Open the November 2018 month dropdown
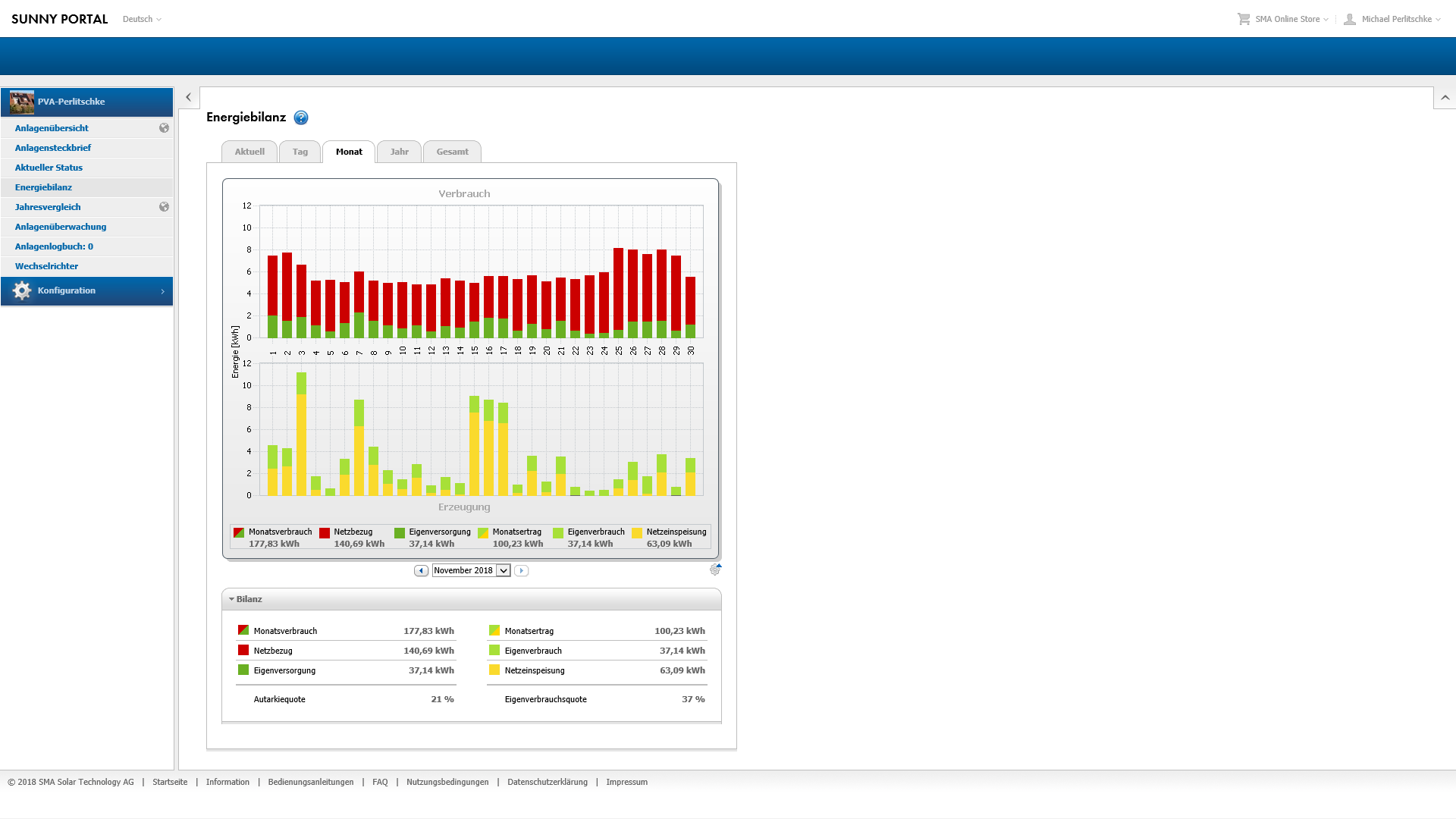Image resolution: width=1456 pixels, height=819 pixels. click(503, 570)
